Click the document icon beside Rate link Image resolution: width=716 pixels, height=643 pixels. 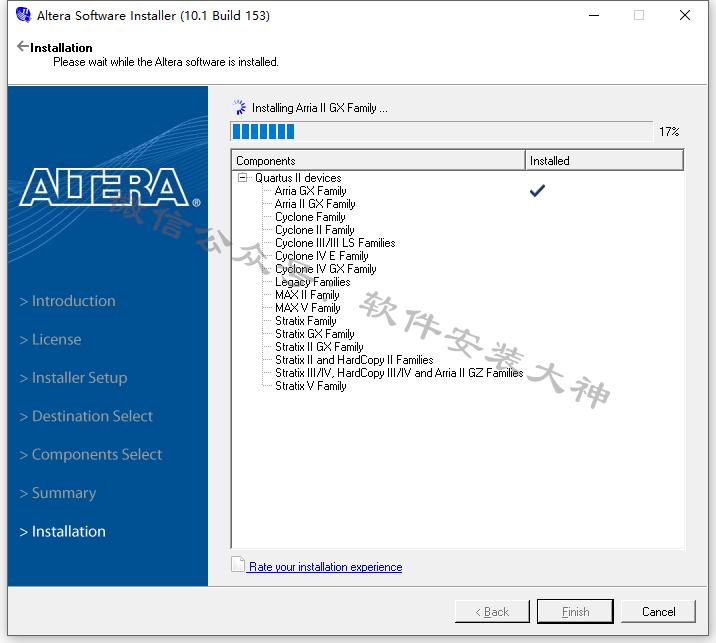pyautogui.click(x=238, y=564)
